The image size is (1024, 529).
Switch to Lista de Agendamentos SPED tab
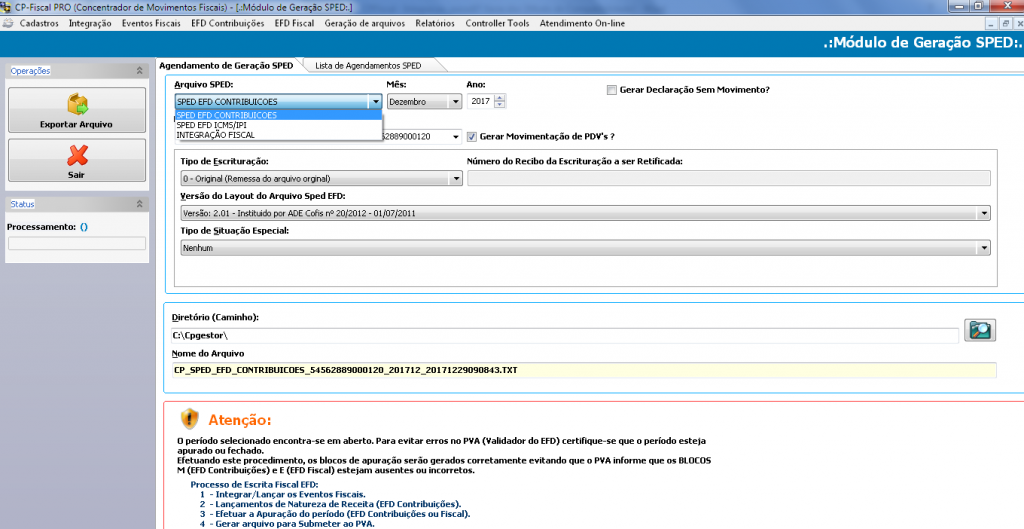[x=367, y=66]
